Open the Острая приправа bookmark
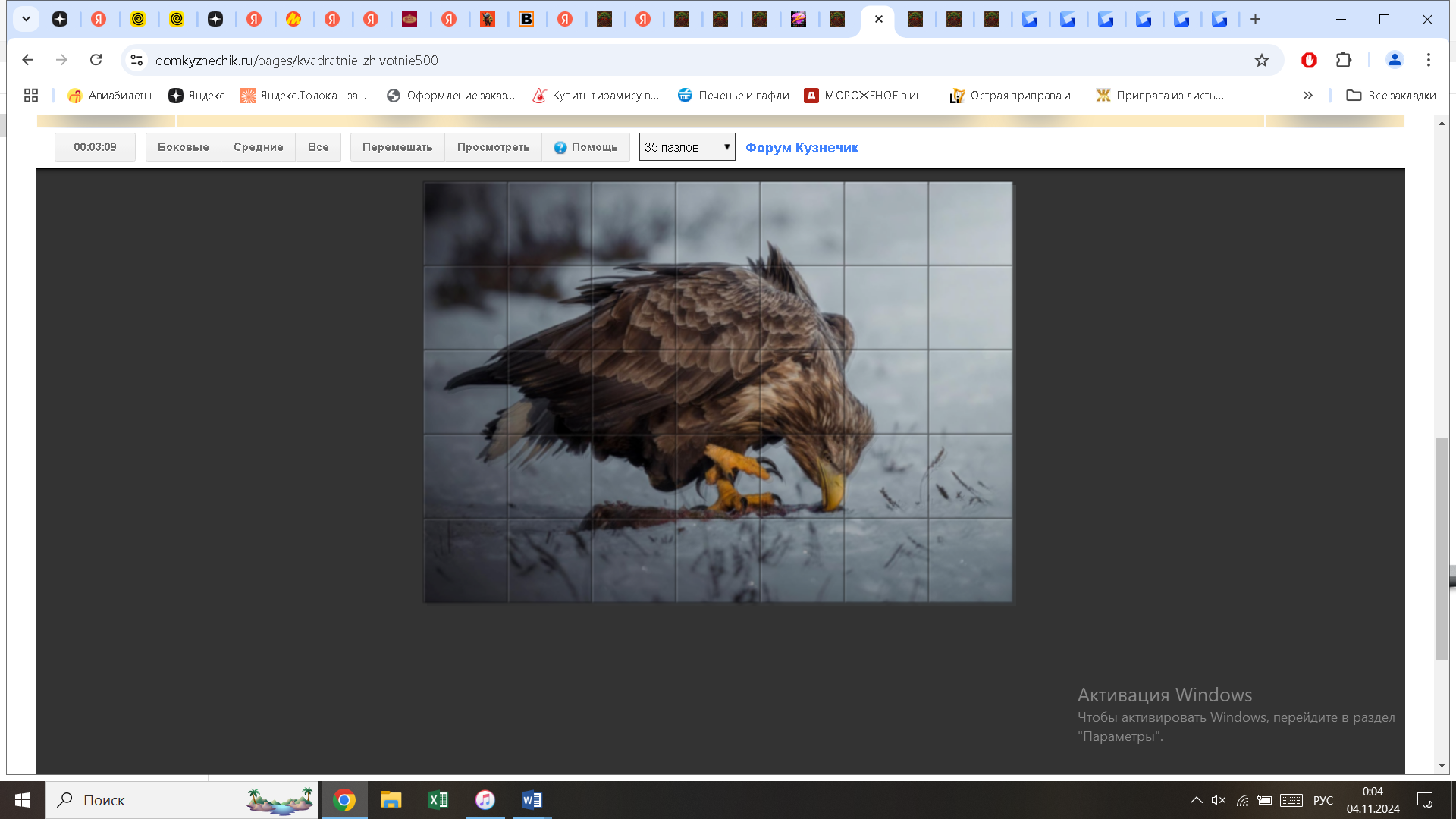The width and height of the screenshot is (1456, 819). 1015,95
